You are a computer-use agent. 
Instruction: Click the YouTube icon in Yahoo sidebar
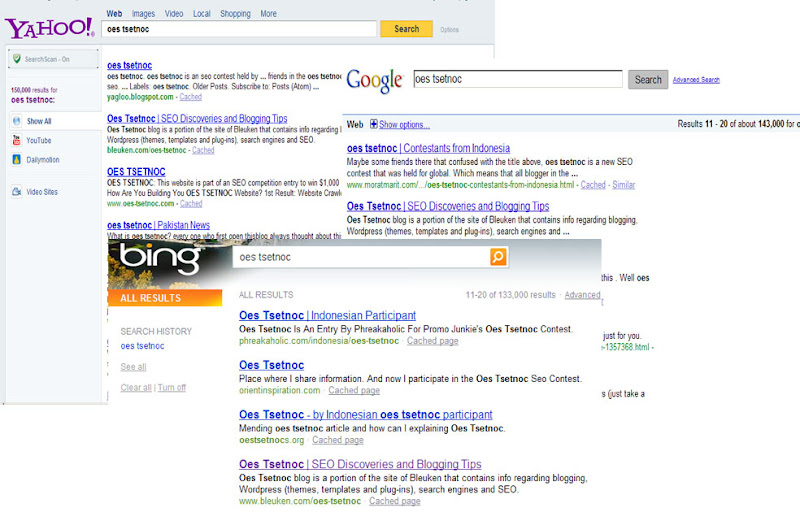point(16,140)
